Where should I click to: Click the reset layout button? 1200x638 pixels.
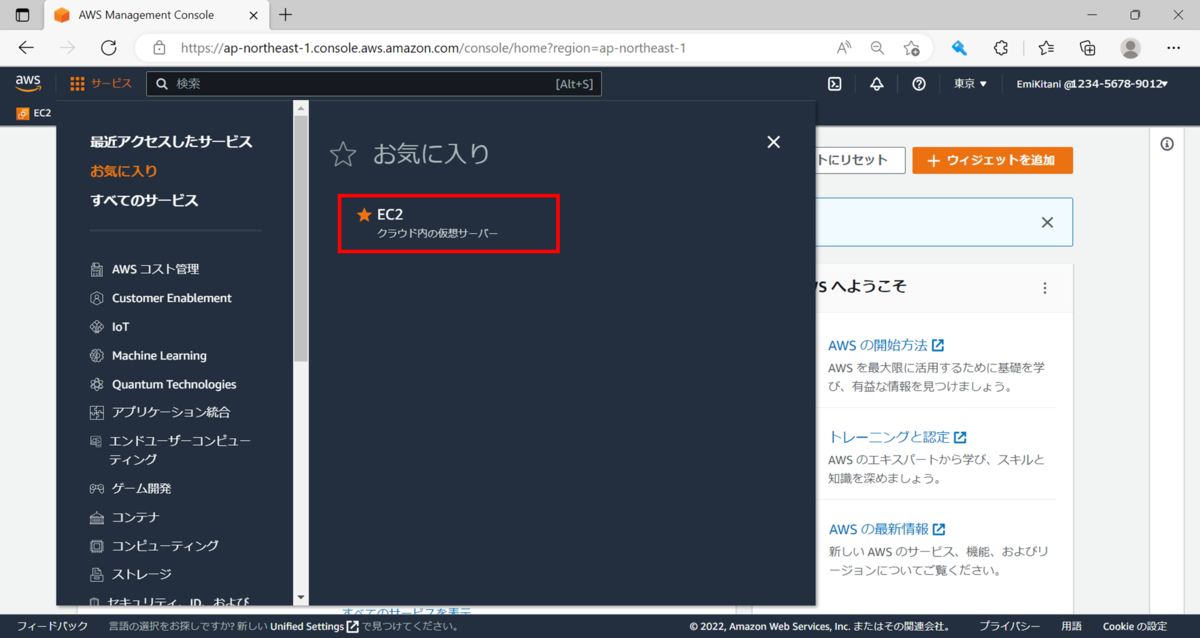[860, 161]
